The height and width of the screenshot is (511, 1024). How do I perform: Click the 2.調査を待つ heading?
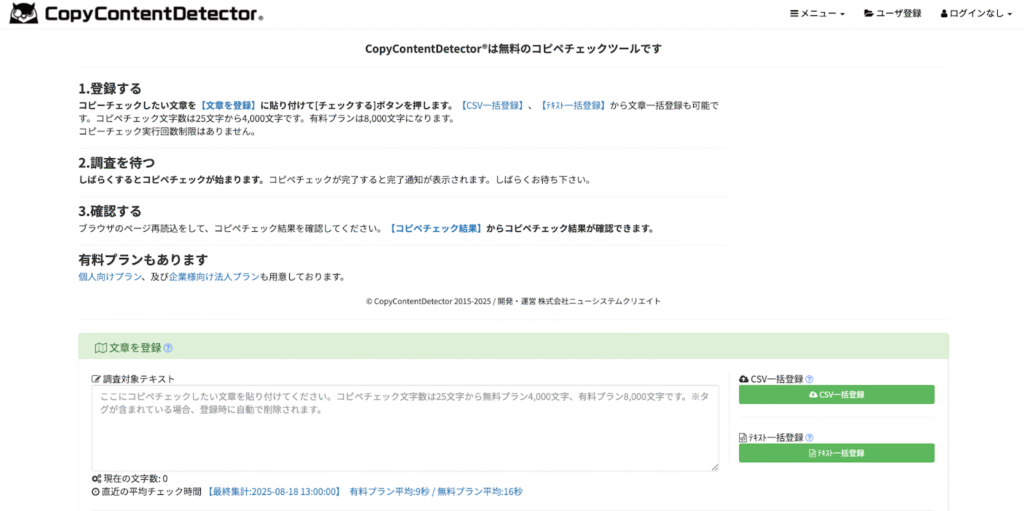click(117, 163)
